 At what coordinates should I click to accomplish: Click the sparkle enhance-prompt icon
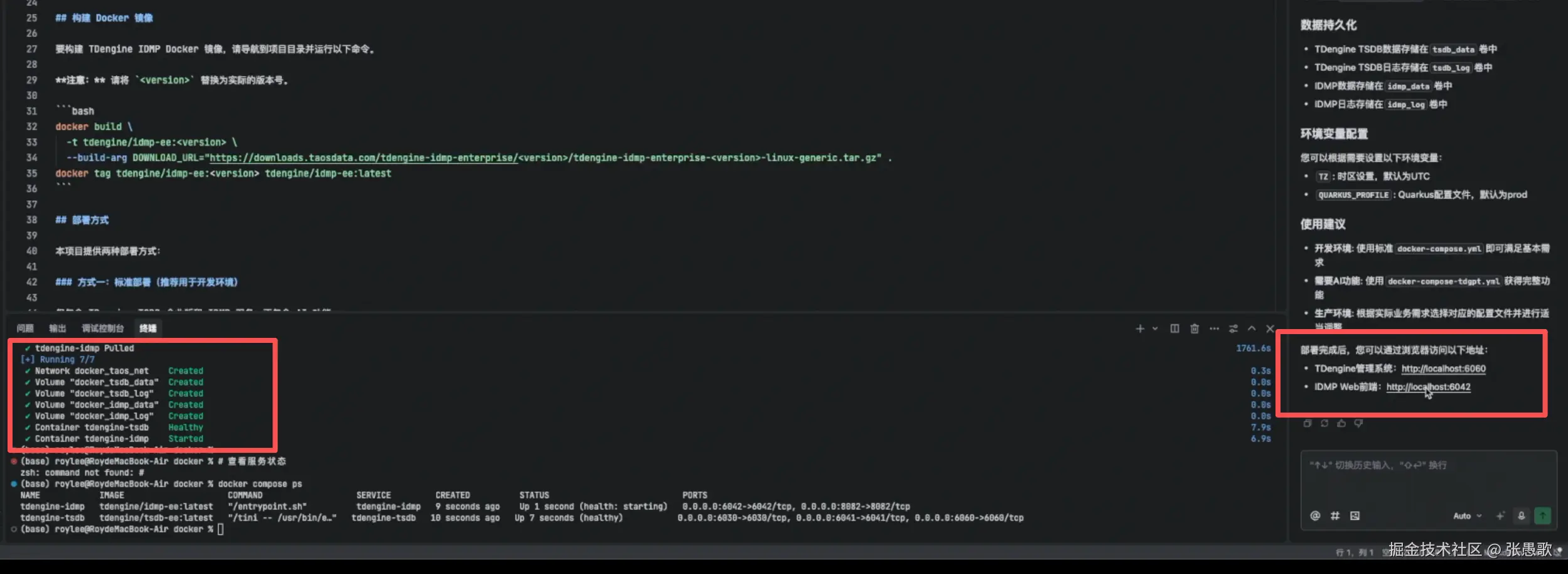pos(1500,516)
